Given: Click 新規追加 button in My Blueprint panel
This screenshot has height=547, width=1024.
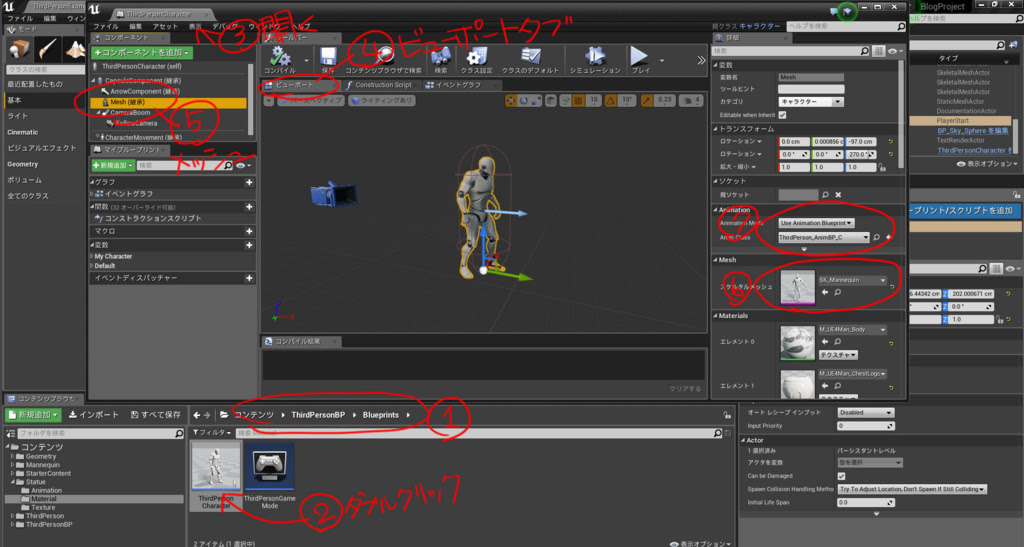Looking at the screenshot, I should 113,166.
